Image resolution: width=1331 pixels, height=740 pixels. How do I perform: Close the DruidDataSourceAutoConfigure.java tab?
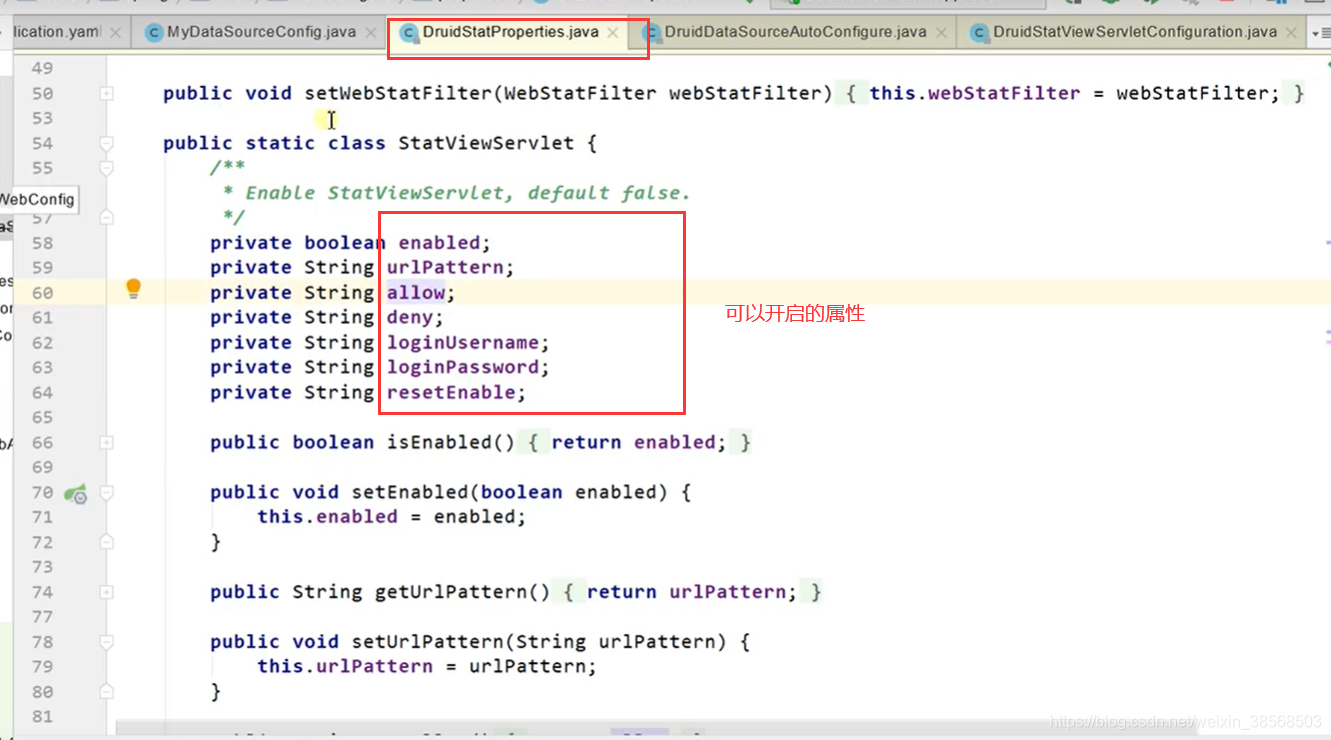point(942,33)
